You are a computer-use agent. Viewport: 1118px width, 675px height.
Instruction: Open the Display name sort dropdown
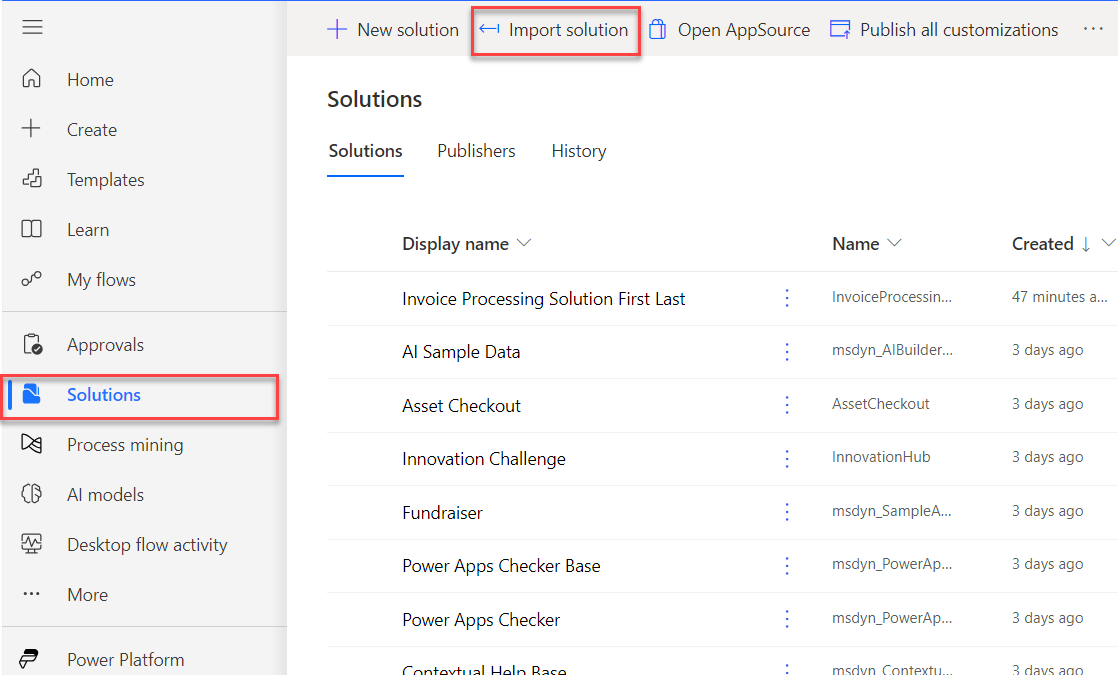pyautogui.click(x=524, y=243)
